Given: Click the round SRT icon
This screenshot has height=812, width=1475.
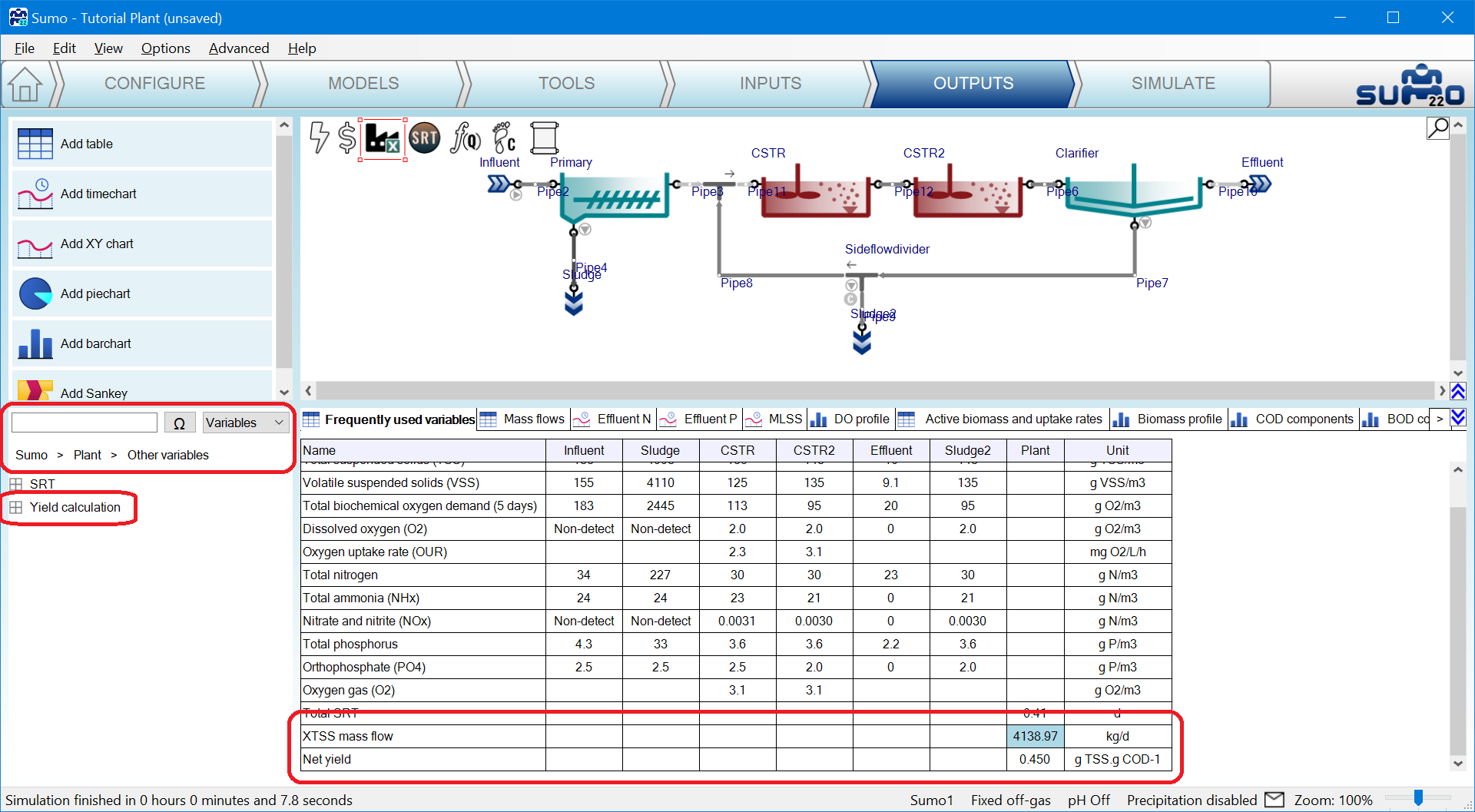Looking at the screenshot, I should click(x=424, y=138).
